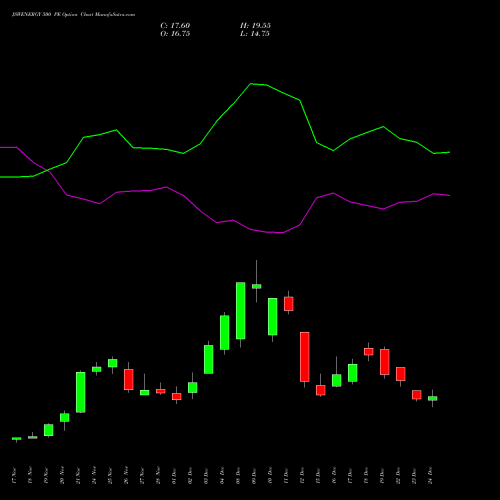This screenshot has height=500, width=500.
Task: Select the green candle for 25 Nov
Action: click(113, 363)
